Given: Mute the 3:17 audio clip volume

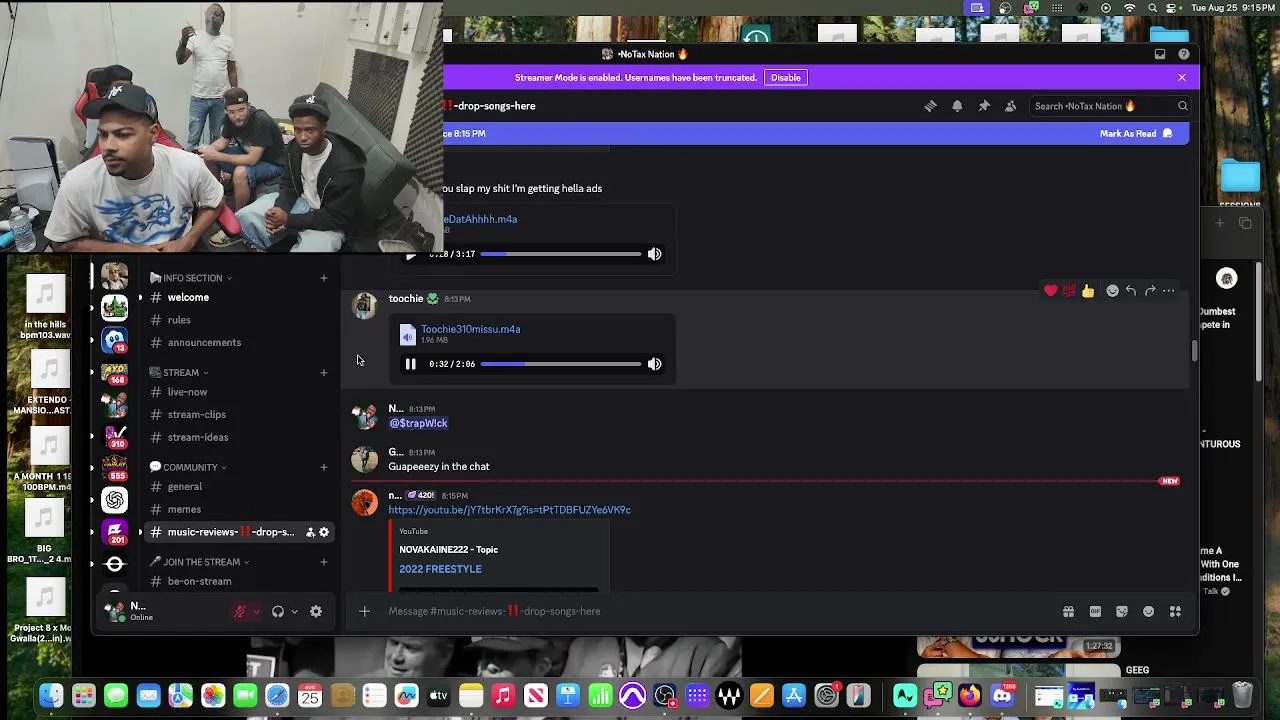Looking at the screenshot, I should [x=654, y=254].
